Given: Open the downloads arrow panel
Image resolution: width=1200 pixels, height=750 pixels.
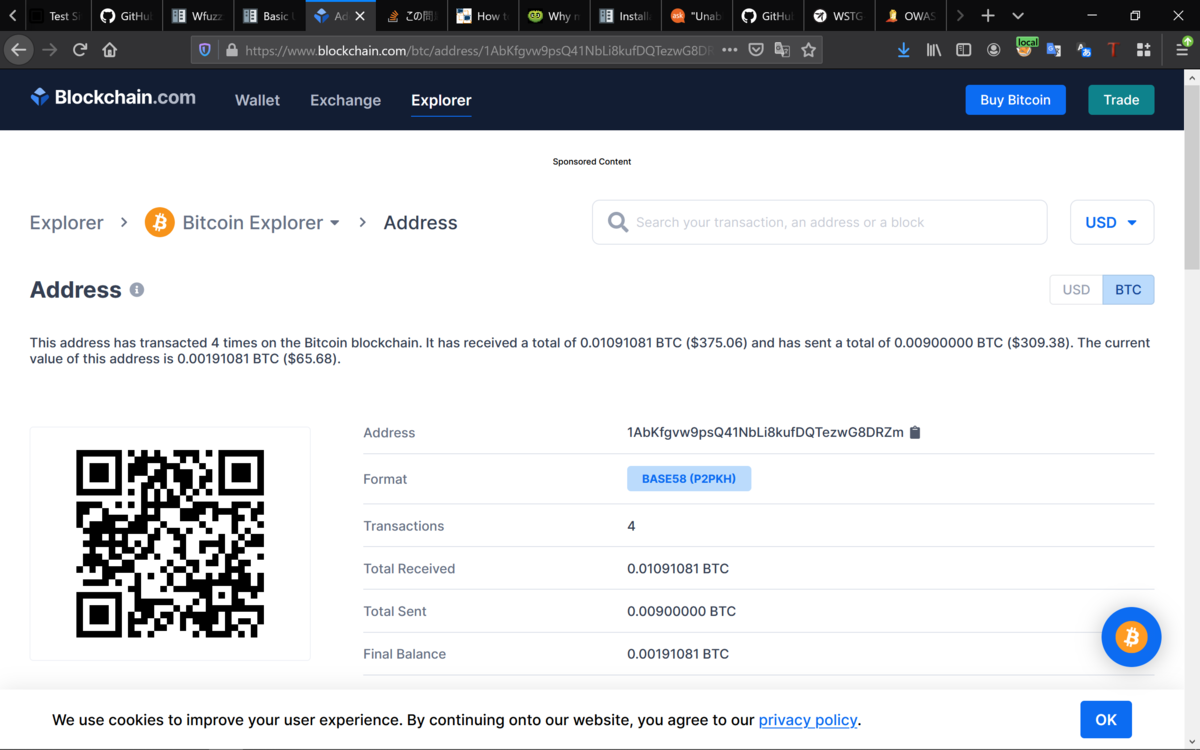Looking at the screenshot, I should [903, 50].
